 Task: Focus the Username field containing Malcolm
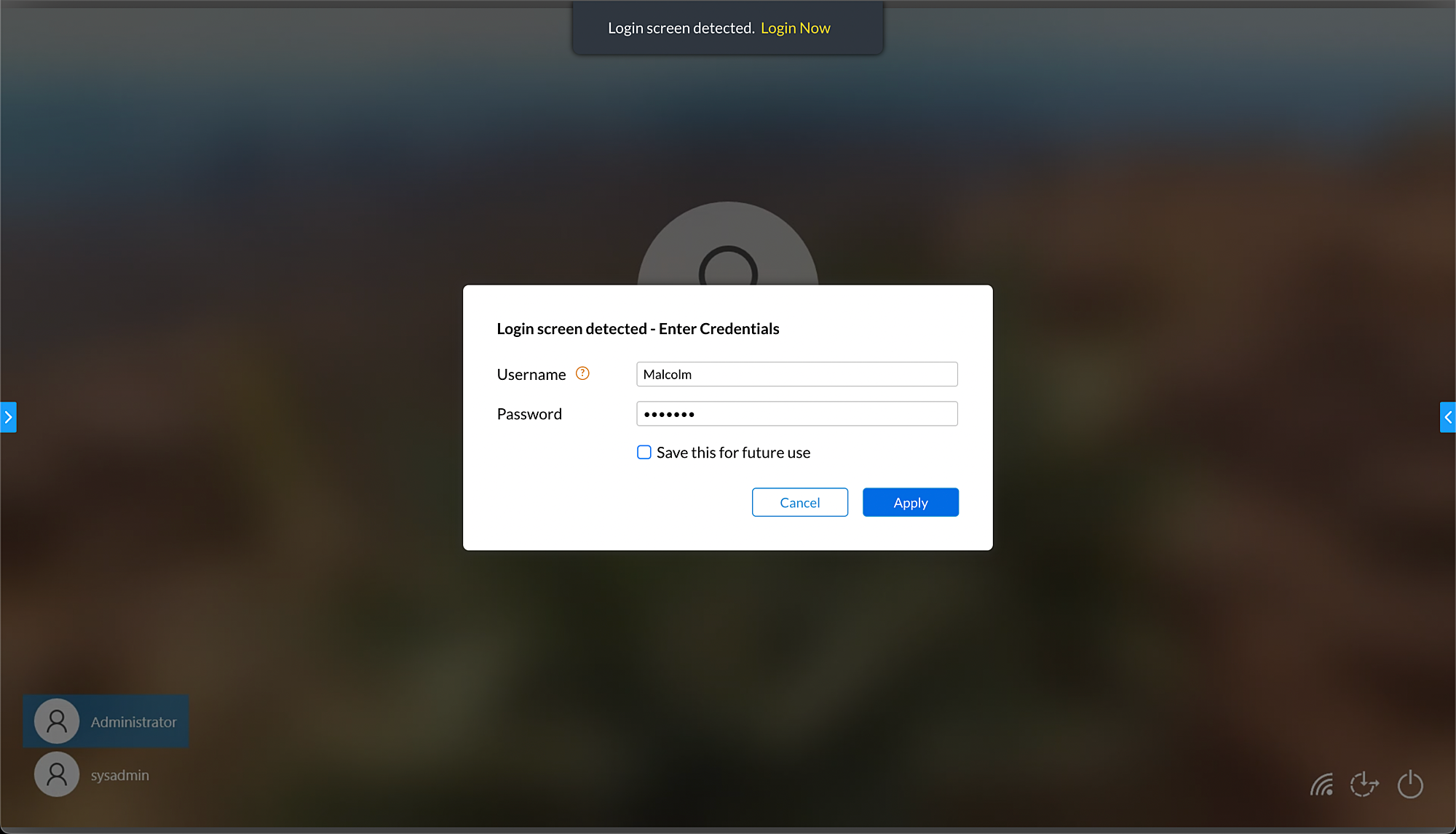[x=796, y=374]
